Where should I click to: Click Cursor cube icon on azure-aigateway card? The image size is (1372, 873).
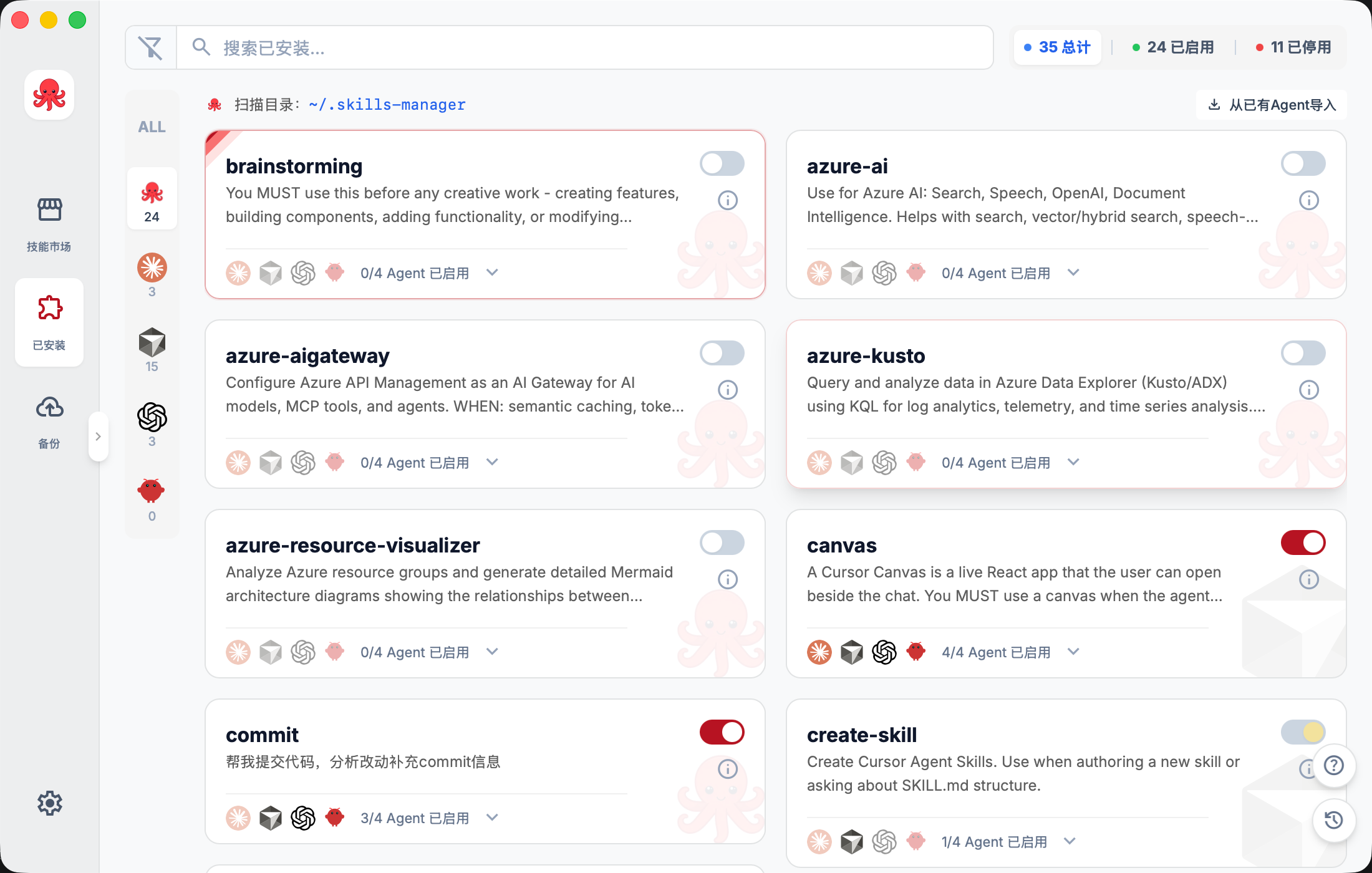pyautogui.click(x=271, y=463)
